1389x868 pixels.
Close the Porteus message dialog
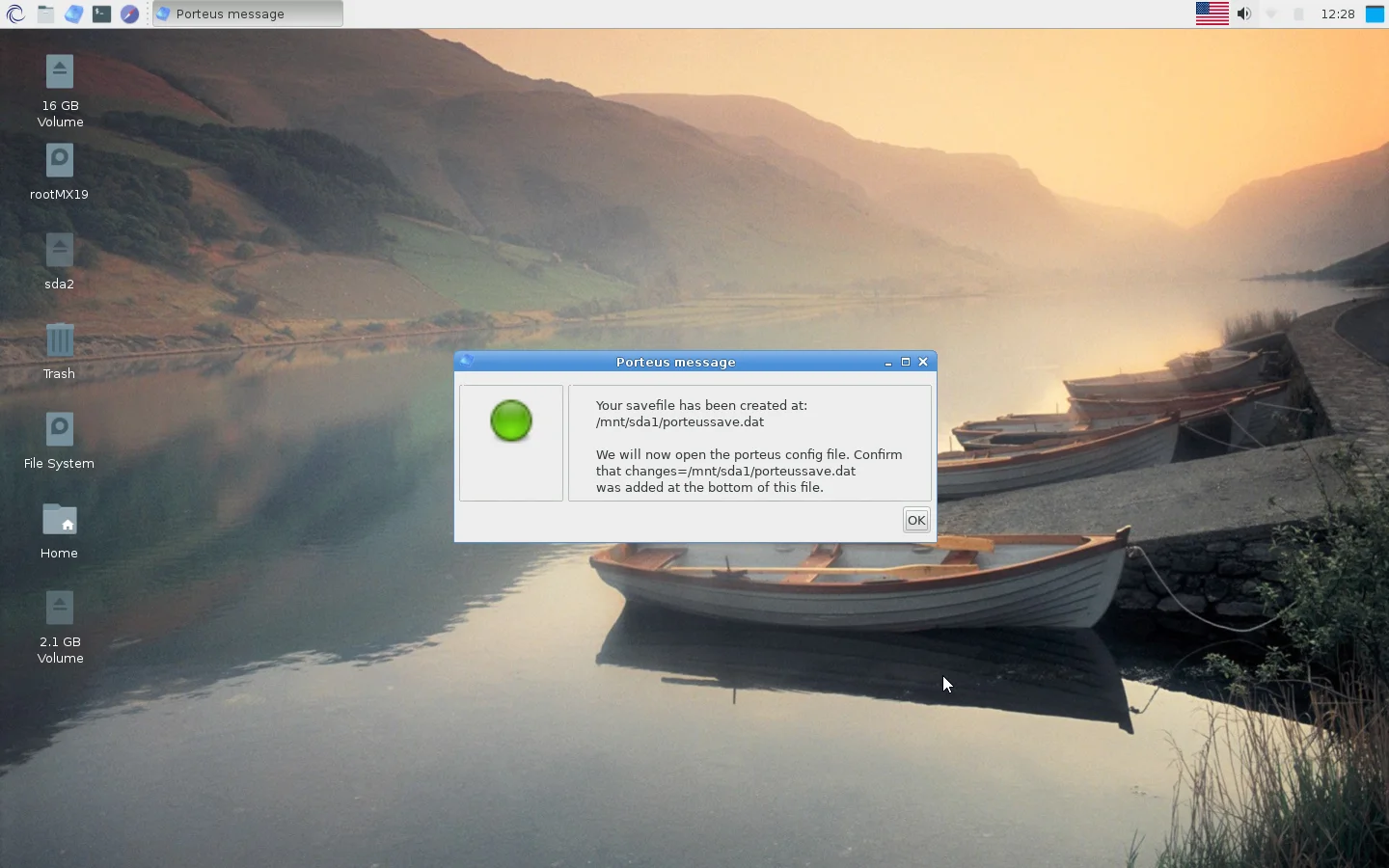click(923, 362)
